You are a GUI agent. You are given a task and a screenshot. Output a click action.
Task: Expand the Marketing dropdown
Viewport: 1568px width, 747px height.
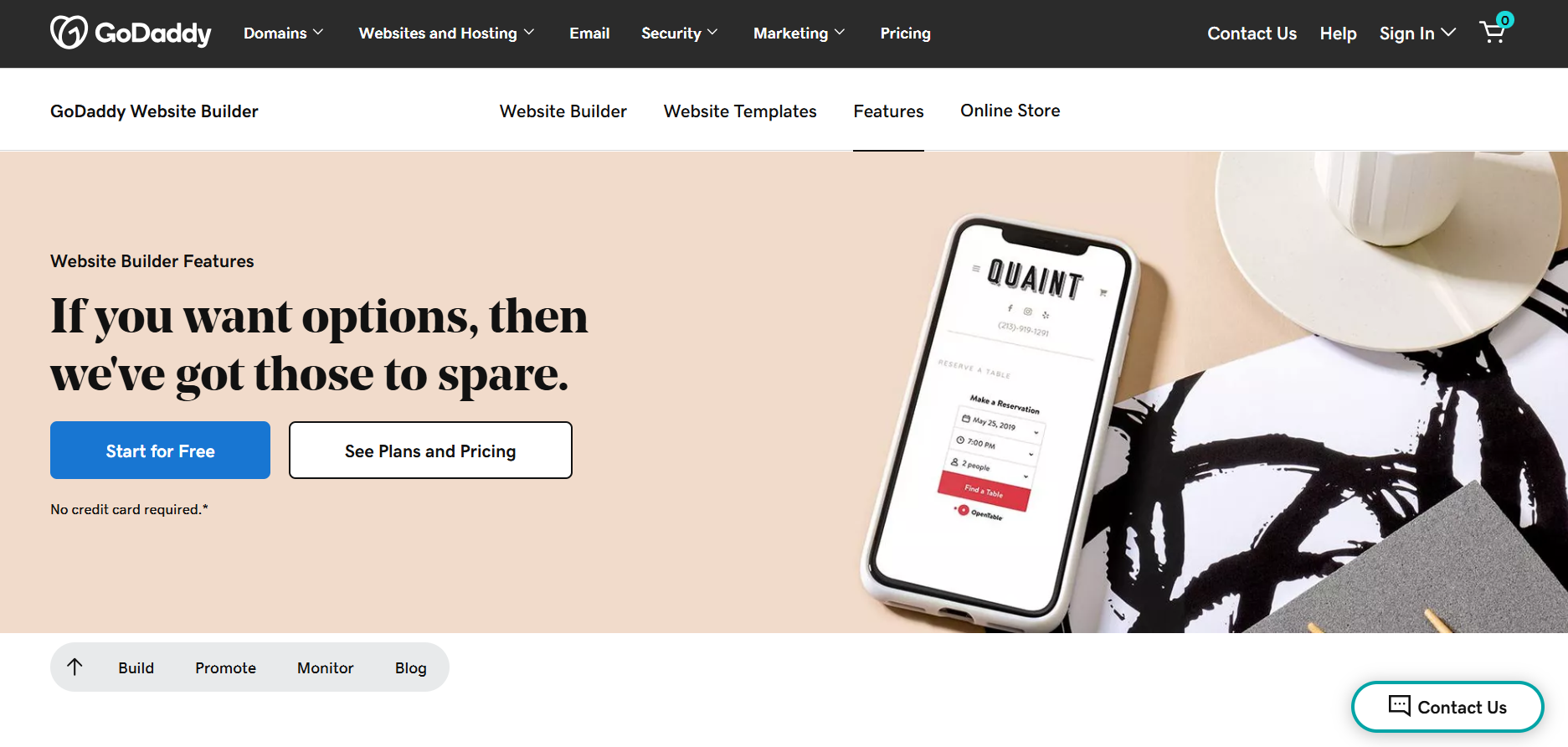(x=799, y=33)
